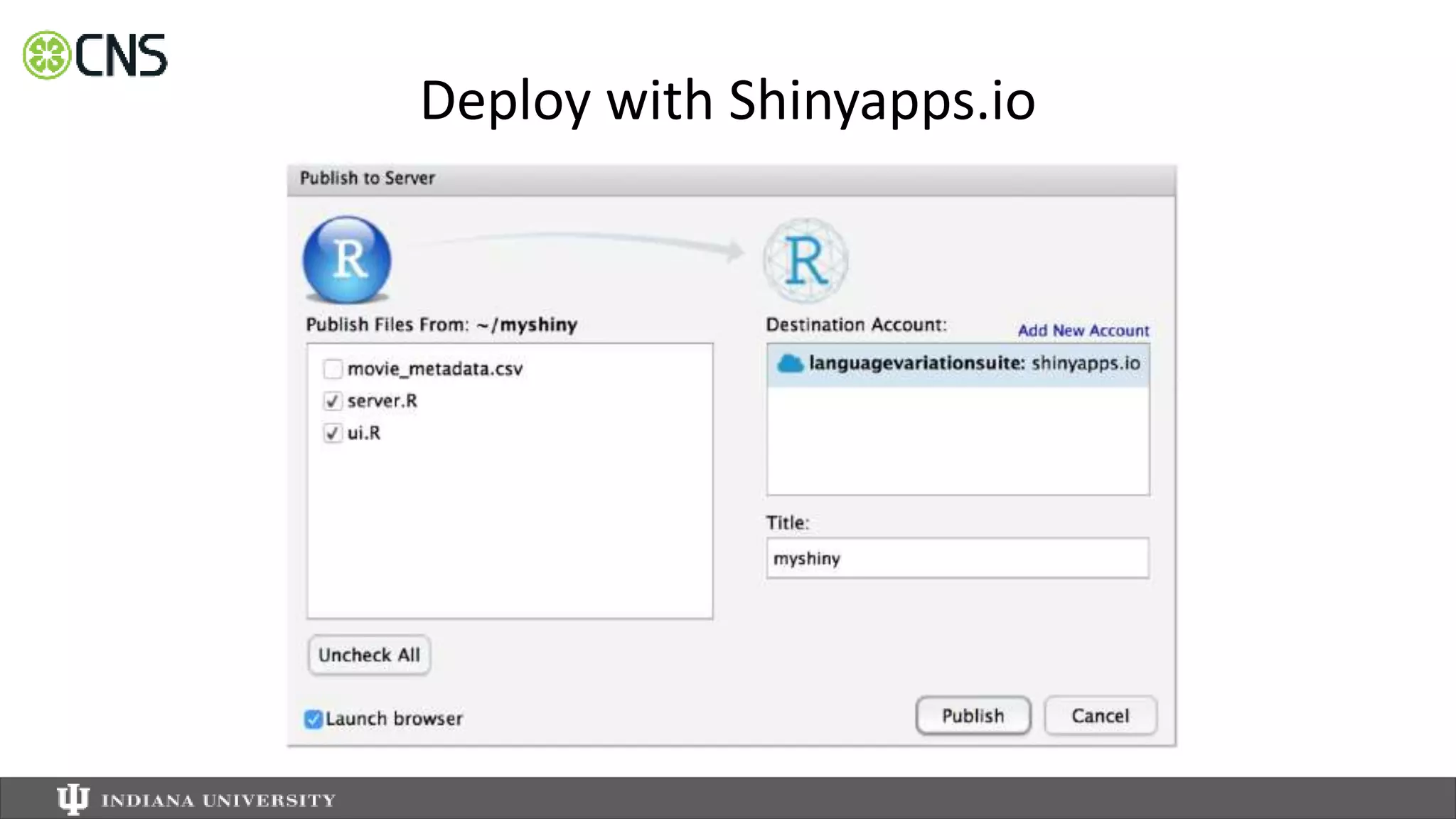The image size is (1456, 819).
Task: Click the Uncheck All button
Action: [369, 655]
